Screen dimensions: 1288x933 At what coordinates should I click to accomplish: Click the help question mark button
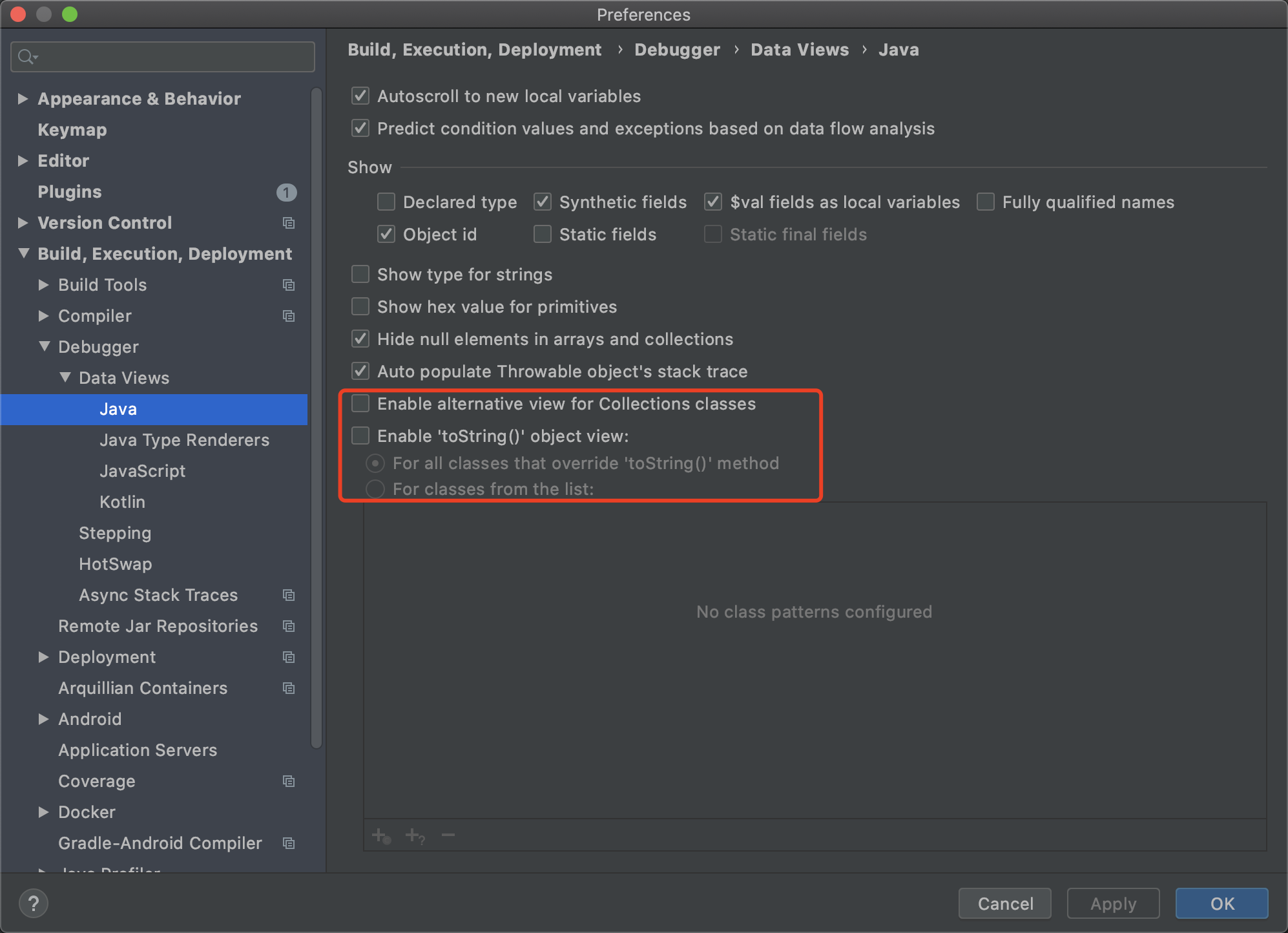pos(34,903)
